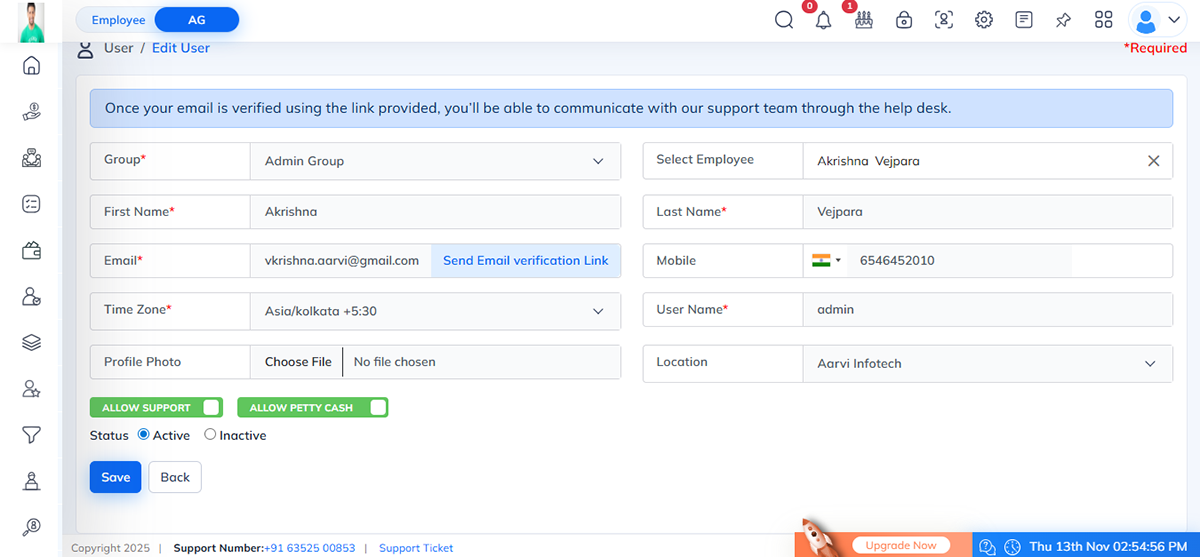Open the notifications bell icon
Viewport: 1200px width, 557px height.
pos(823,20)
